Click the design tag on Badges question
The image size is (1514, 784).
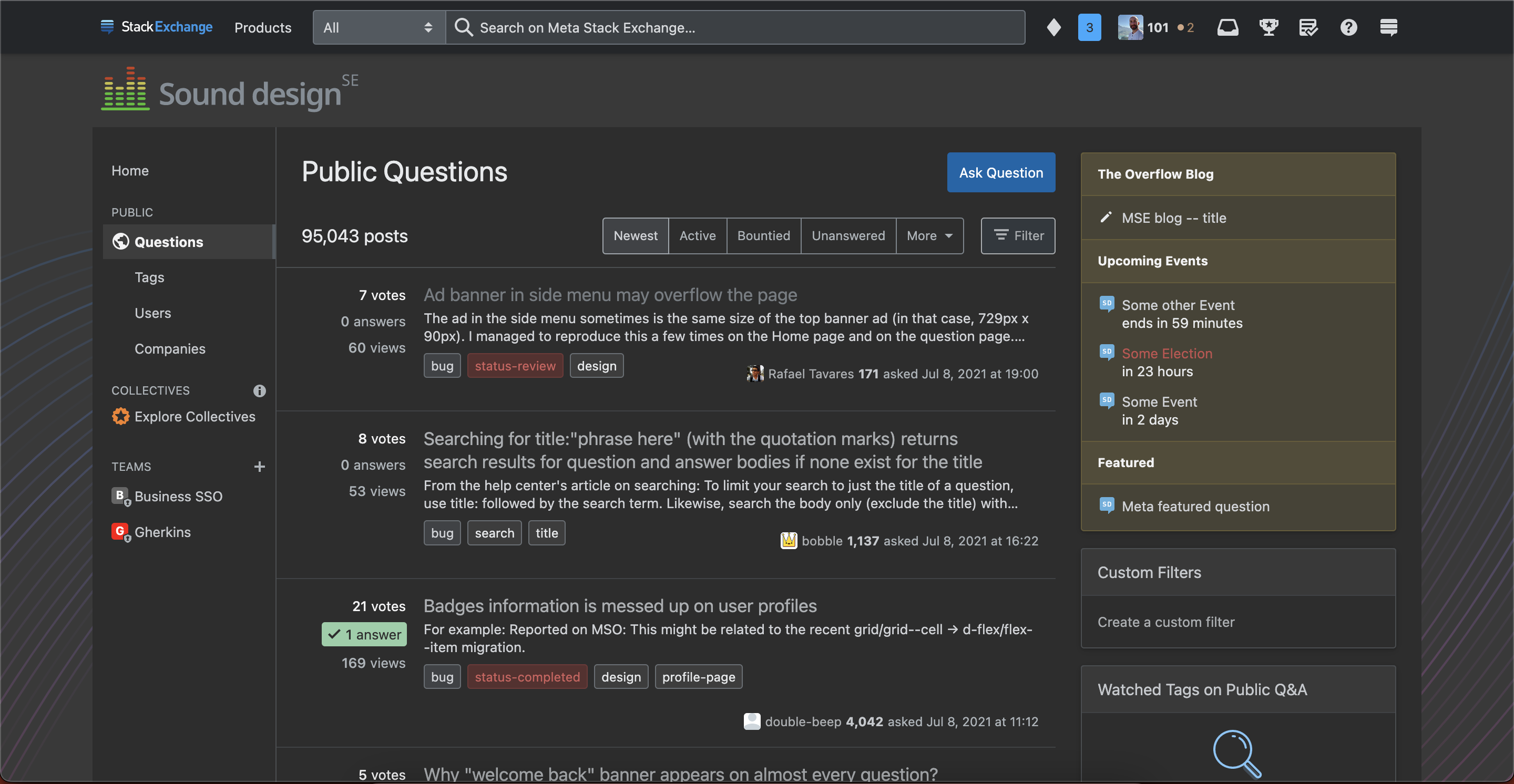(621, 676)
